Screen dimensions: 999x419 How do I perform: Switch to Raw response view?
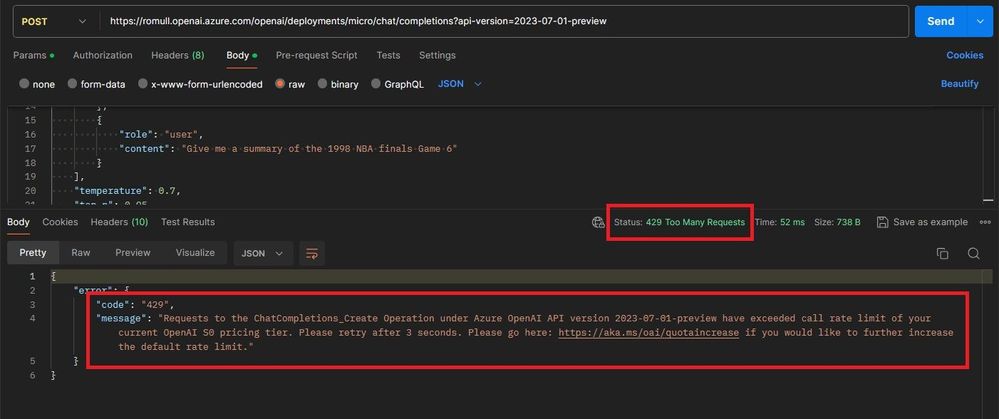pos(81,253)
